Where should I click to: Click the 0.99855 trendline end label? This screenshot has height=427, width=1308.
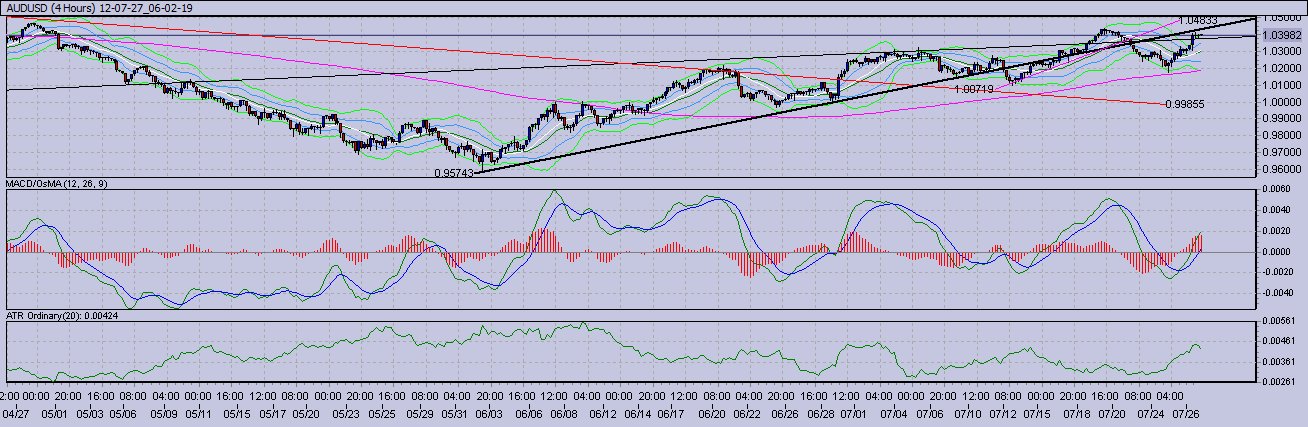pos(1184,103)
